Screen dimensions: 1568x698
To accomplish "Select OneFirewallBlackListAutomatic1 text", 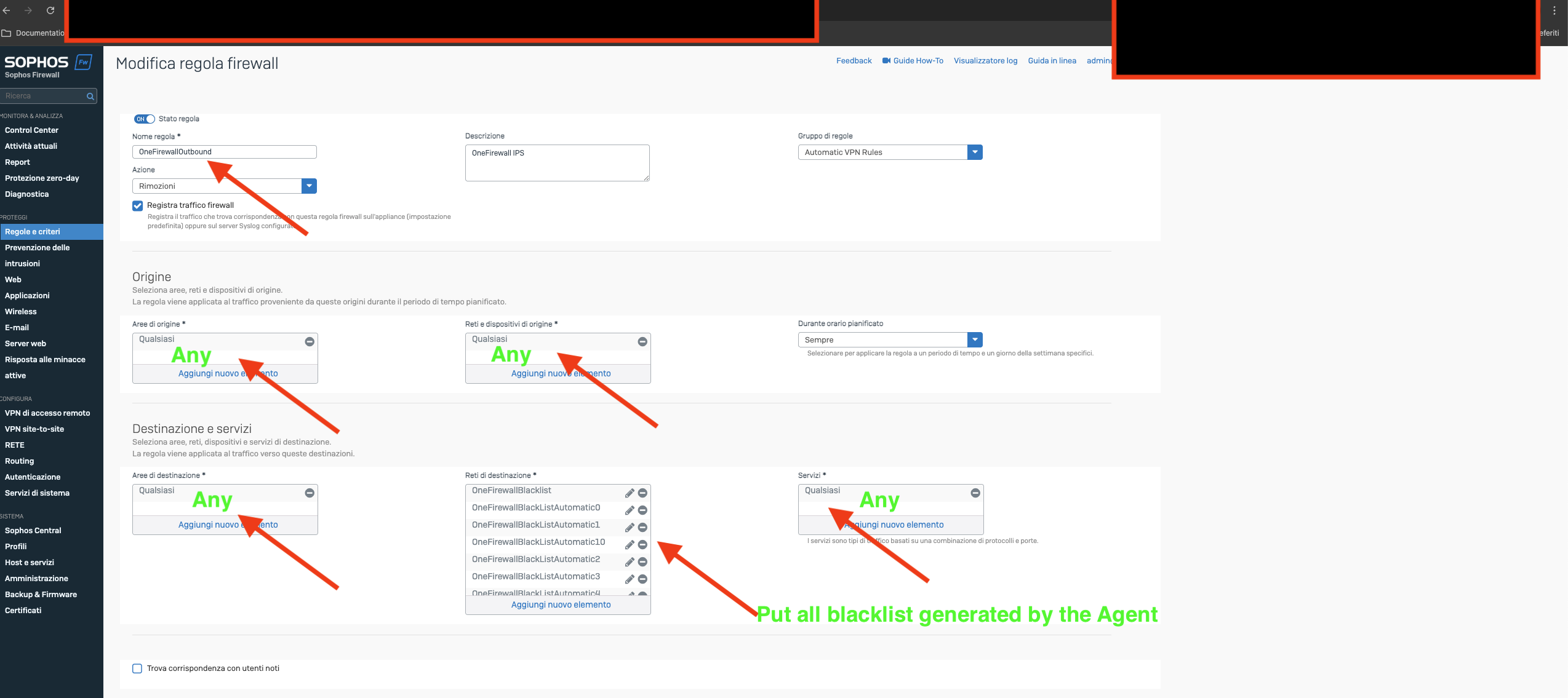I will point(536,525).
